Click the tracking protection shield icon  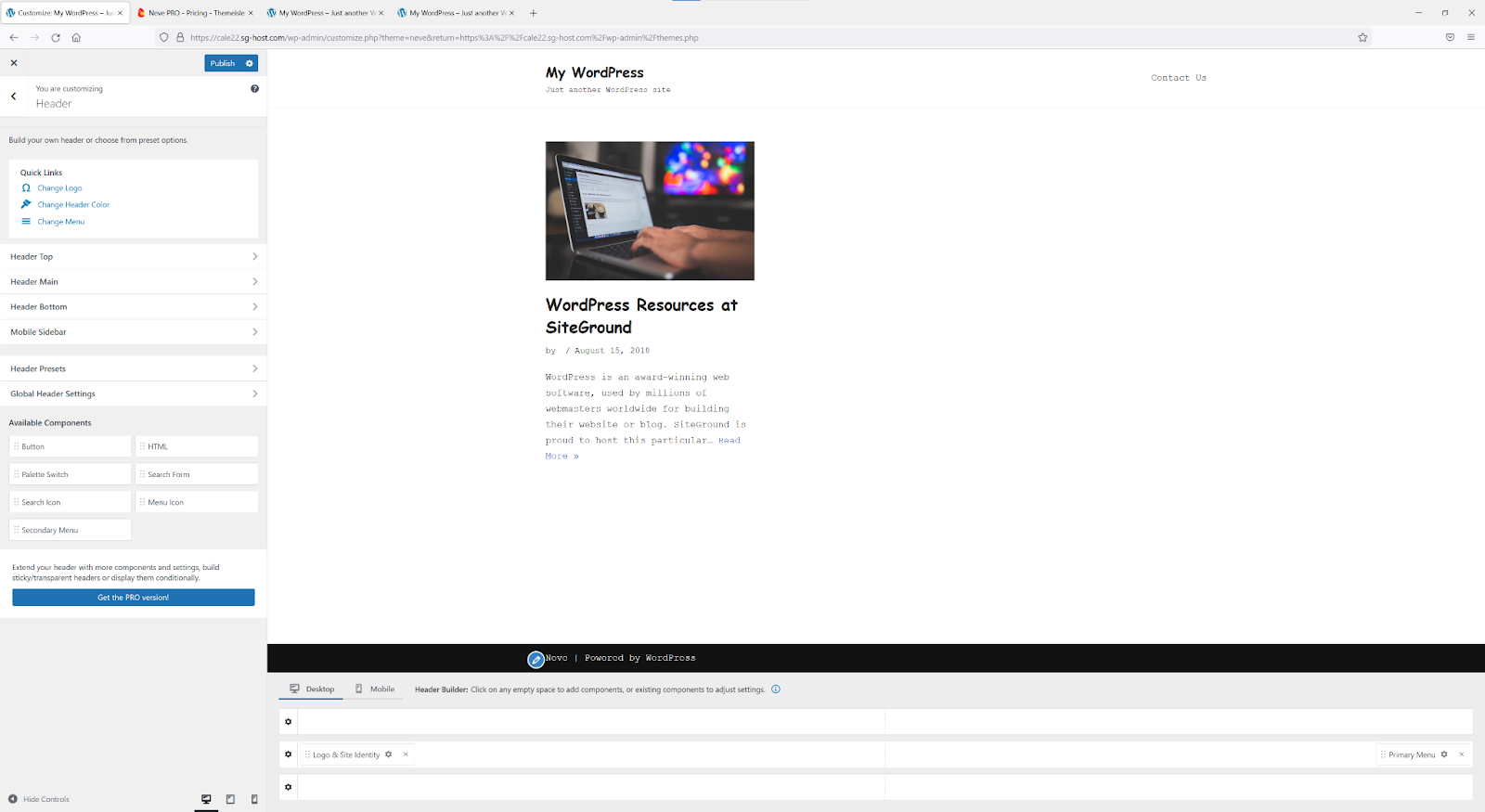click(164, 38)
